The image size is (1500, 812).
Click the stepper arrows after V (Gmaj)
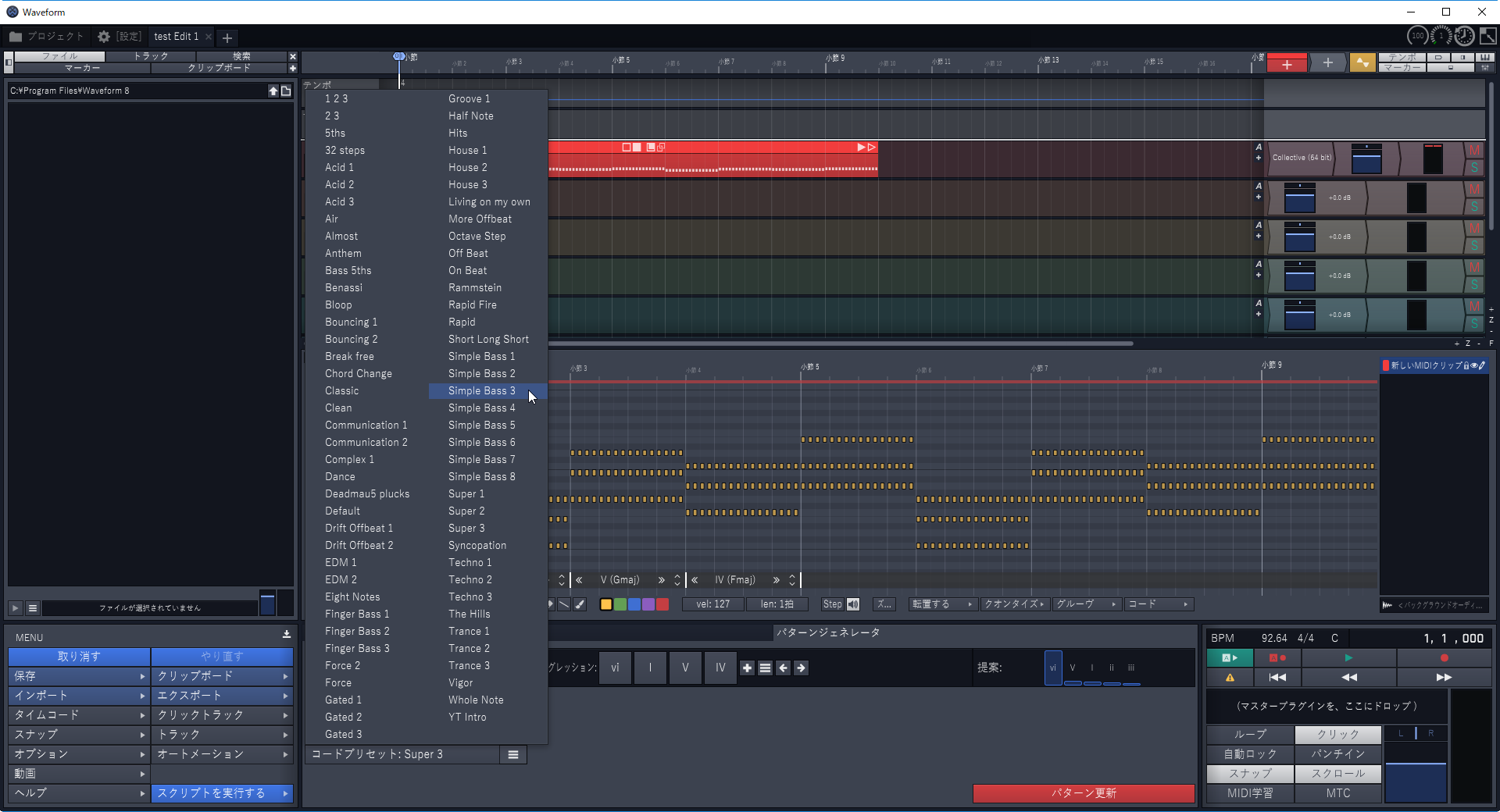pos(677,580)
